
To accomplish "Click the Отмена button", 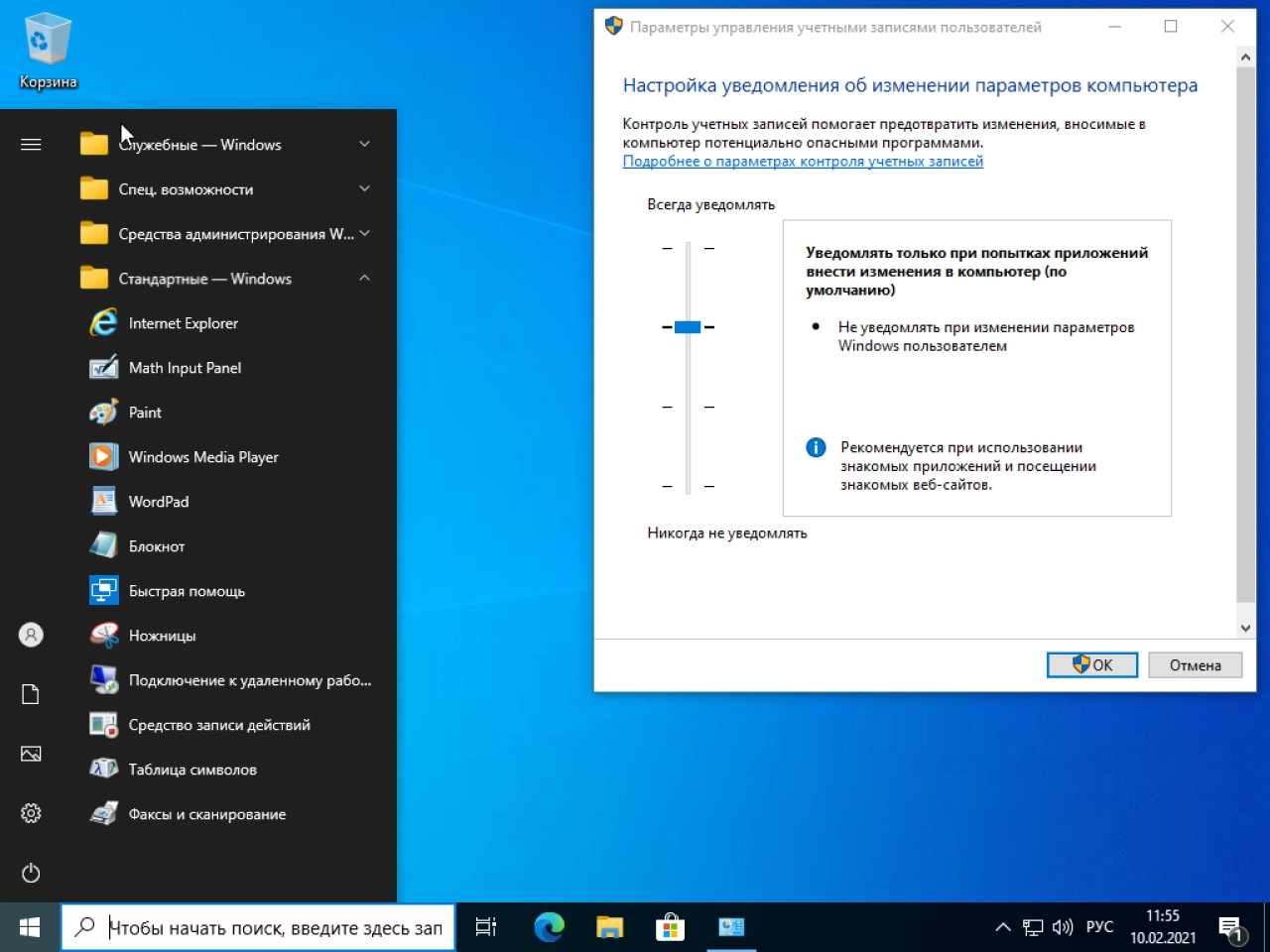I will coord(1195,665).
